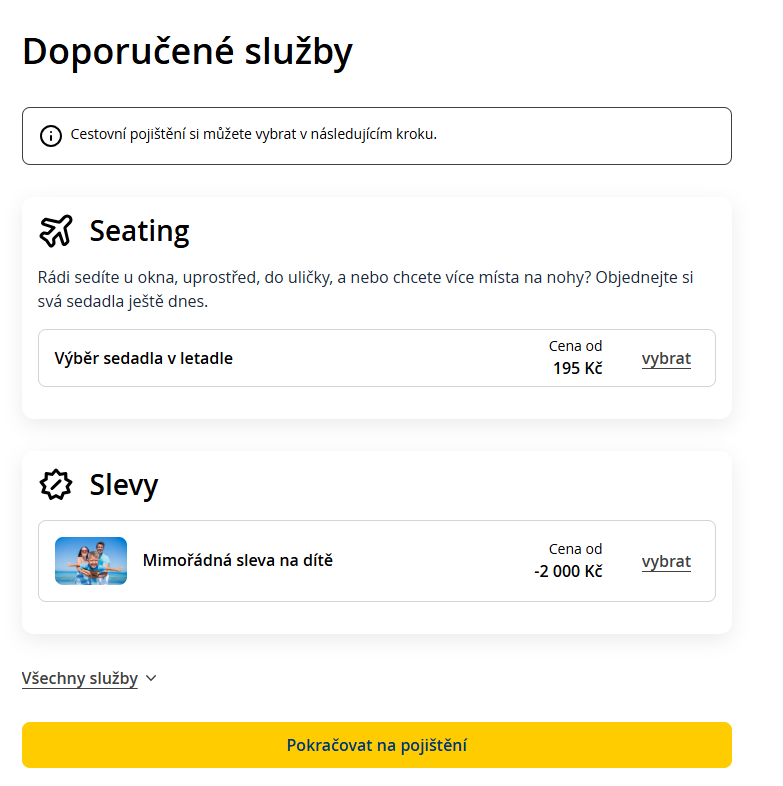
Task: Click the 'Mimořádná sleva na dítě' label
Action: [238, 561]
